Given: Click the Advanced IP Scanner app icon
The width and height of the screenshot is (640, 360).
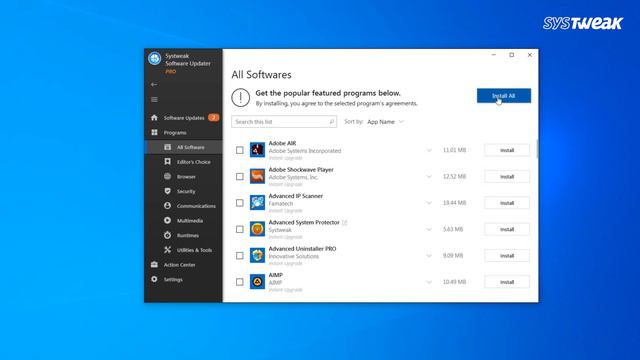Looking at the screenshot, I should 258,202.
